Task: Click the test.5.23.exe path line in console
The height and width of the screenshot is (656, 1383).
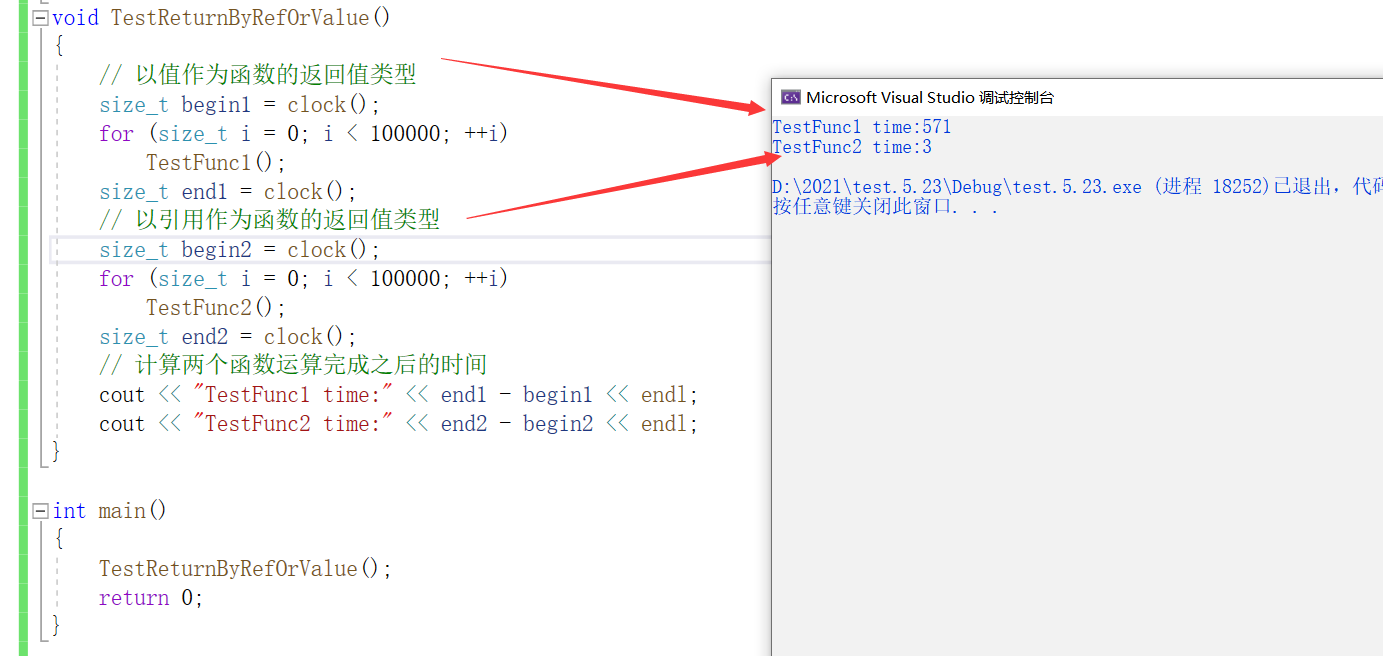Action: point(1077,187)
